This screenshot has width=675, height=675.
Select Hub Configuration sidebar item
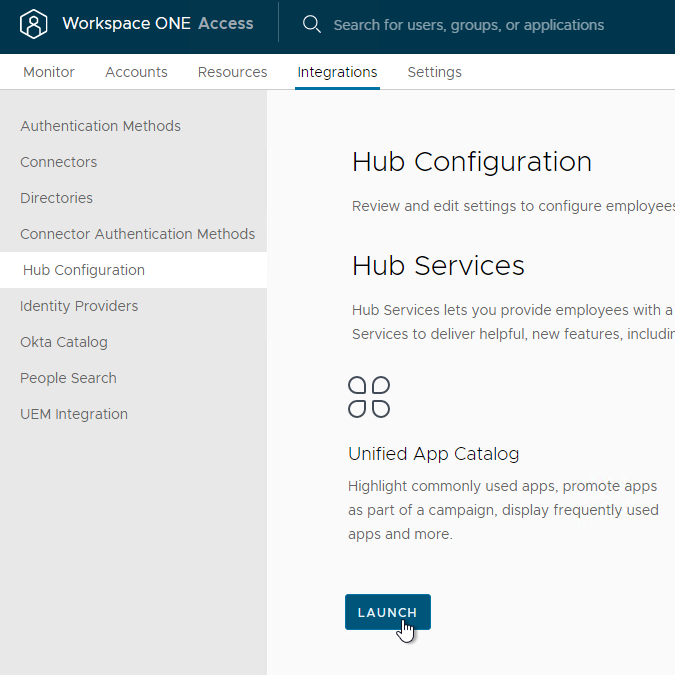pos(133,270)
